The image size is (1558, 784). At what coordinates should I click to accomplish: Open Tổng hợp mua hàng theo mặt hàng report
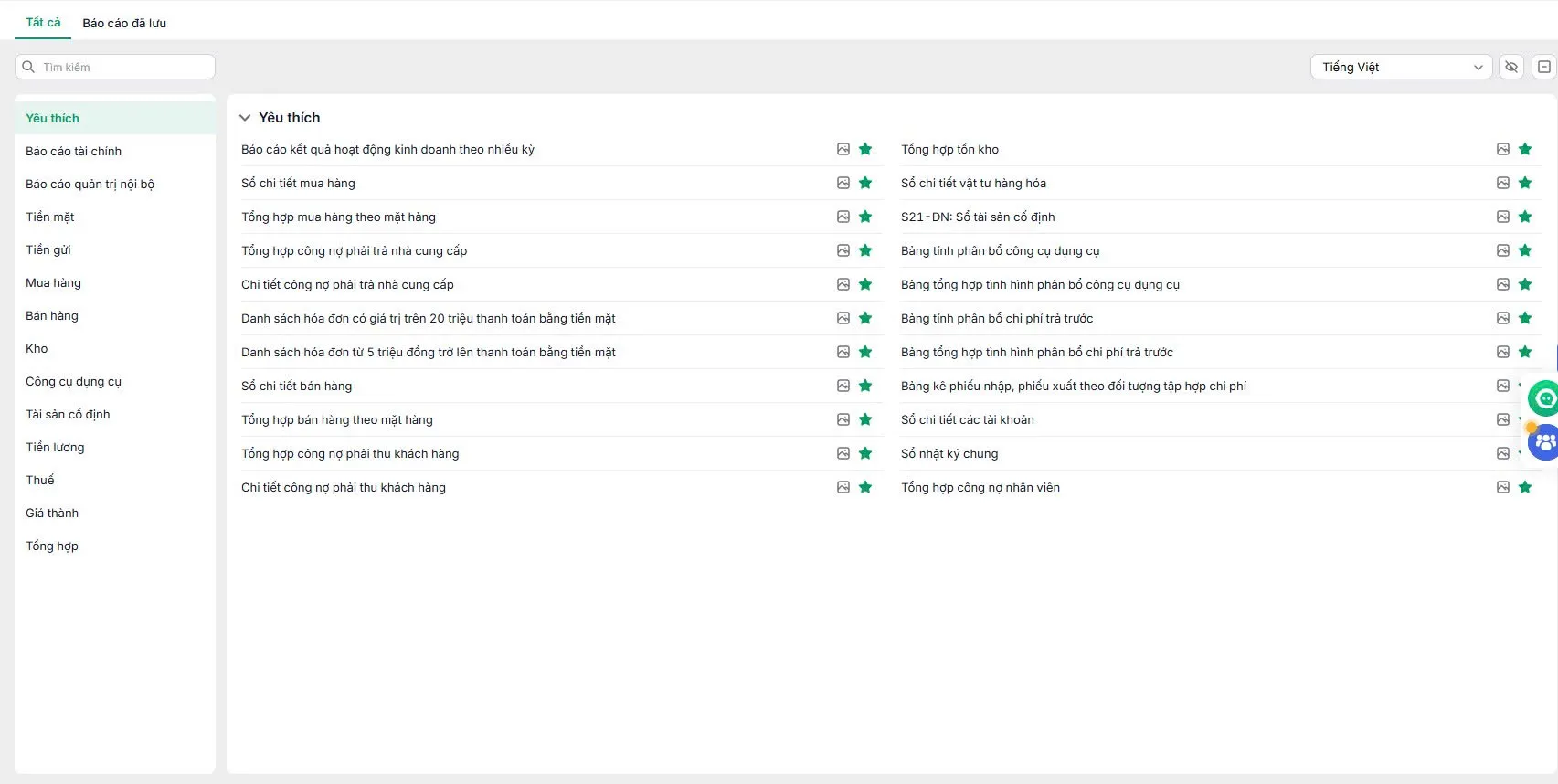point(338,217)
